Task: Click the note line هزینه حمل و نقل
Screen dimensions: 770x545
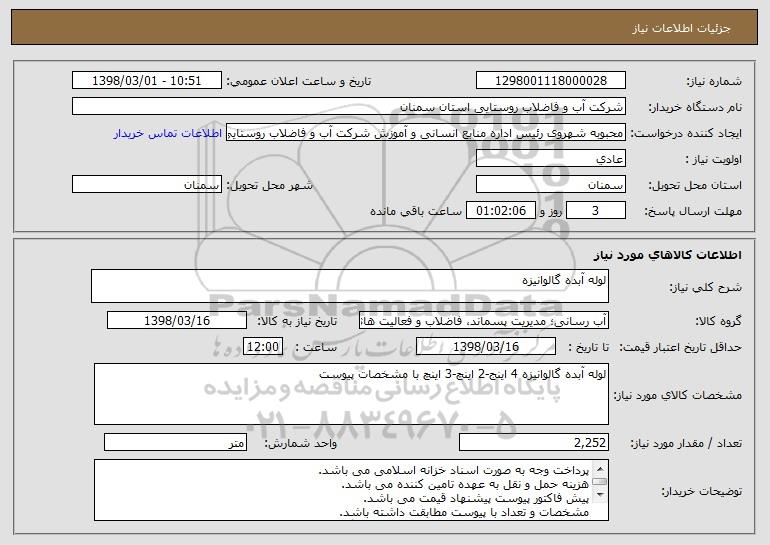Action: (x=465, y=485)
